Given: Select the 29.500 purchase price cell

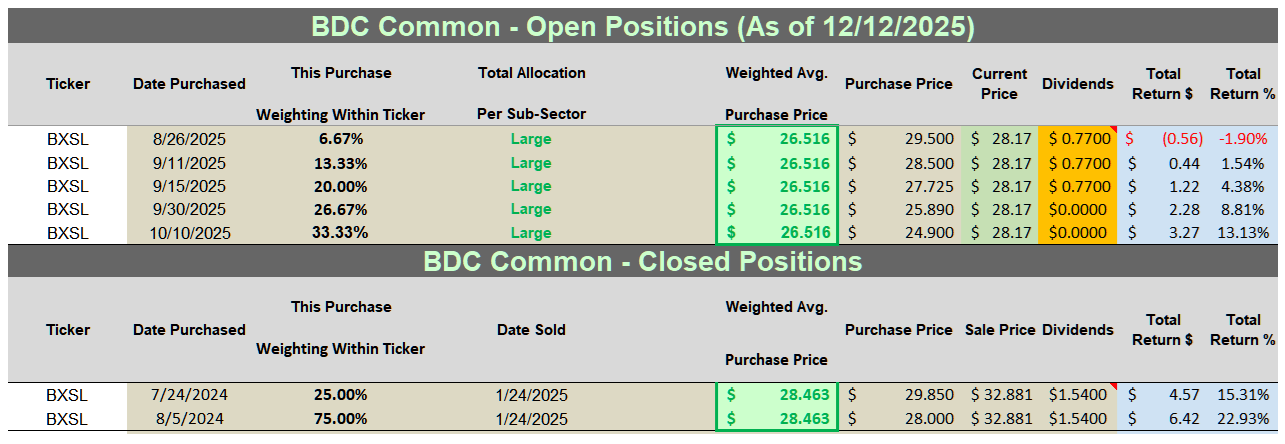Looking at the screenshot, I should pos(900,139).
